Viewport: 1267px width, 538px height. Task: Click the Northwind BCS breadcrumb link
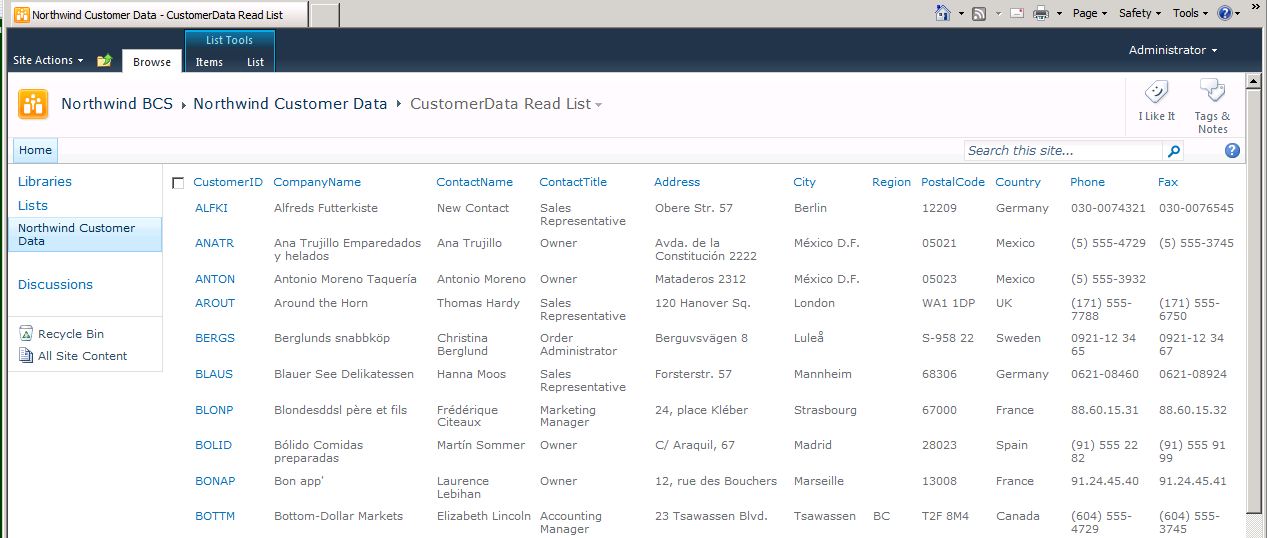pyautogui.click(x=117, y=104)
